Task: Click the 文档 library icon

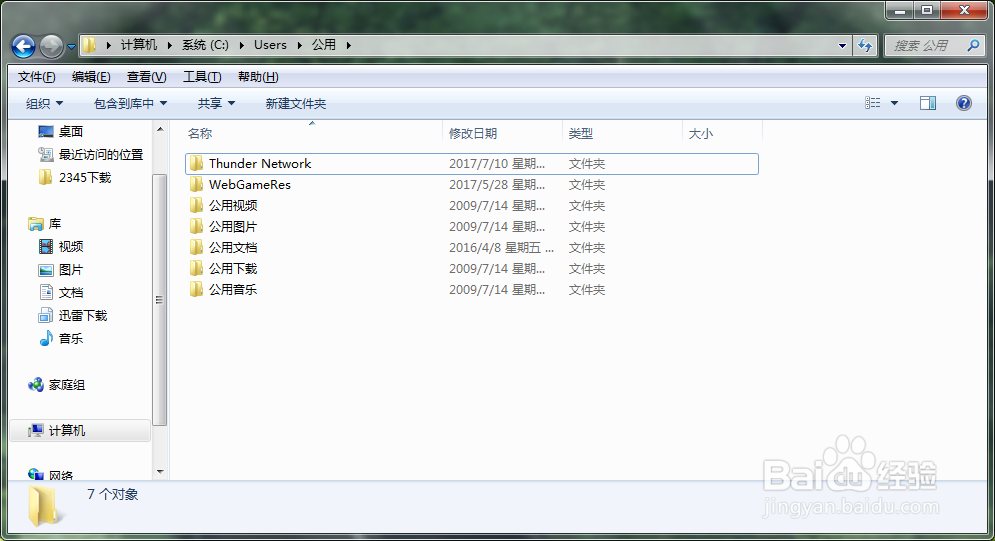Action: click(46, 292)
